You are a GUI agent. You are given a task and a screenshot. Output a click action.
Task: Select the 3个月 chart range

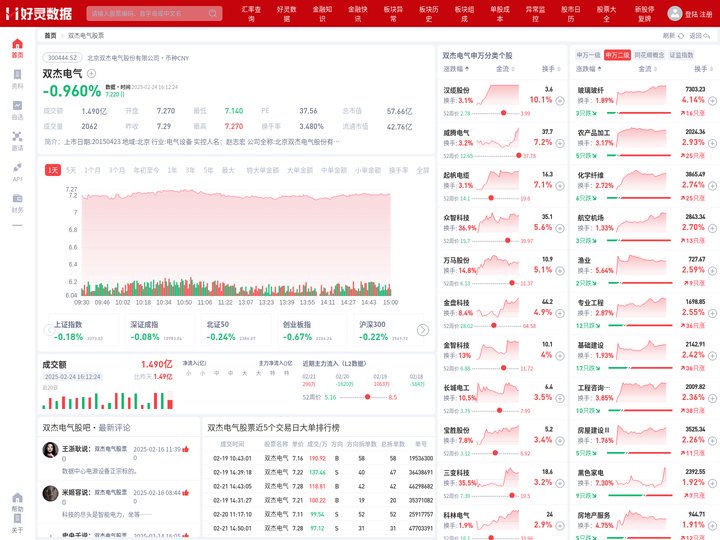117,170
